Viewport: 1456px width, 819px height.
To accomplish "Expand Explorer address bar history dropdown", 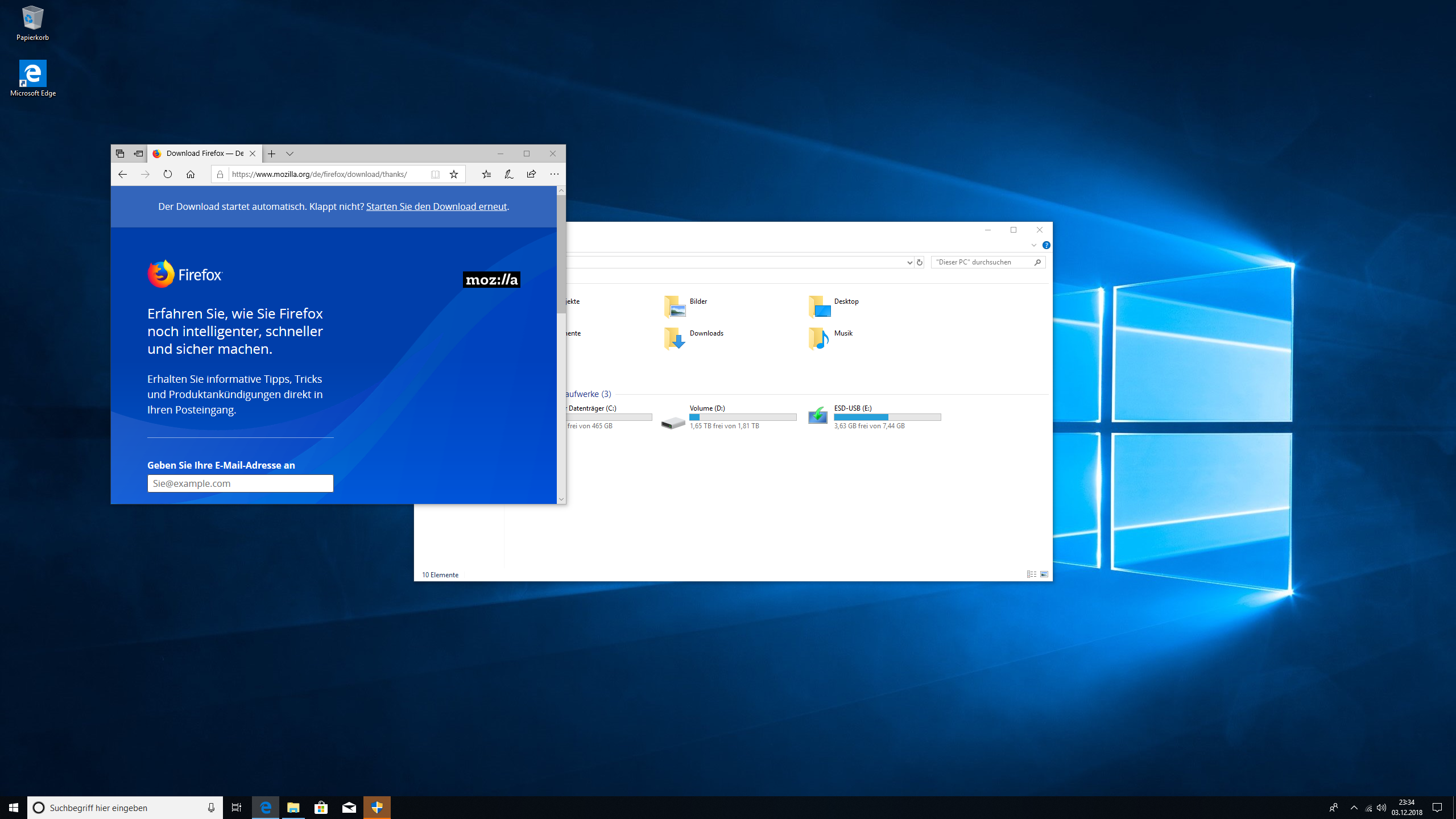I will (x=909, y=262).
